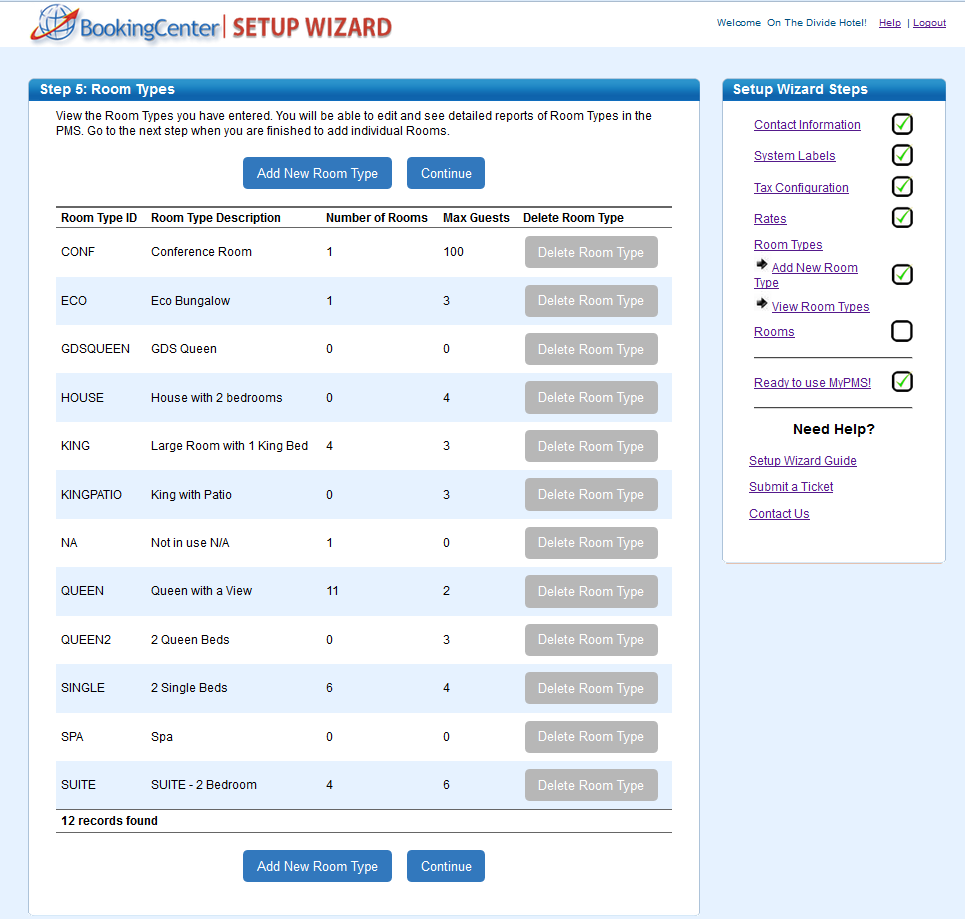Click the max guests value 100
This screenshot has height=919, width=965.
[454, 252]
